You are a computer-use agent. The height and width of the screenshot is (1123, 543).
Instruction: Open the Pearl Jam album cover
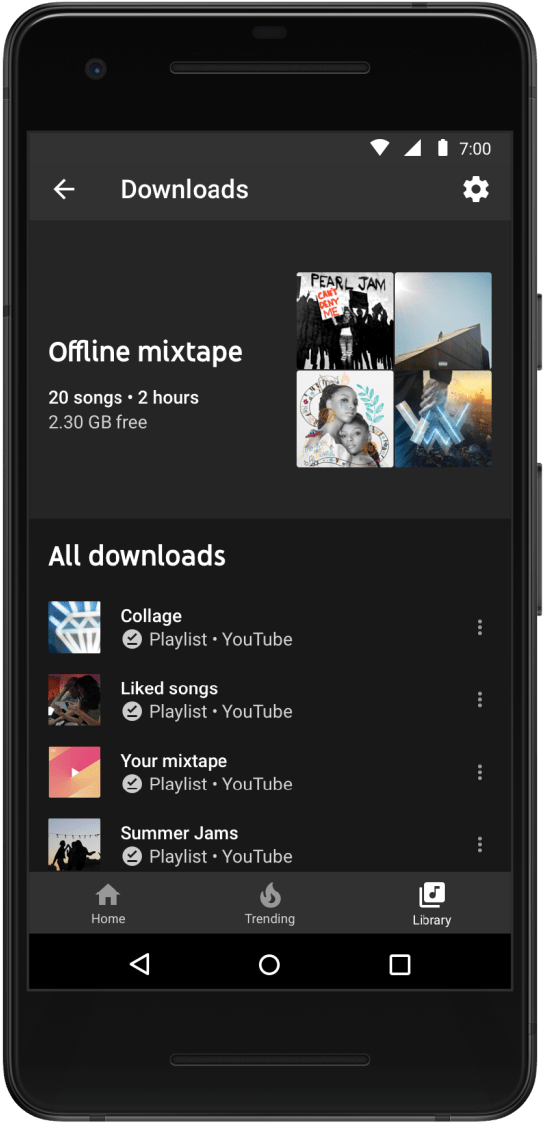click(x=345, y=320)
